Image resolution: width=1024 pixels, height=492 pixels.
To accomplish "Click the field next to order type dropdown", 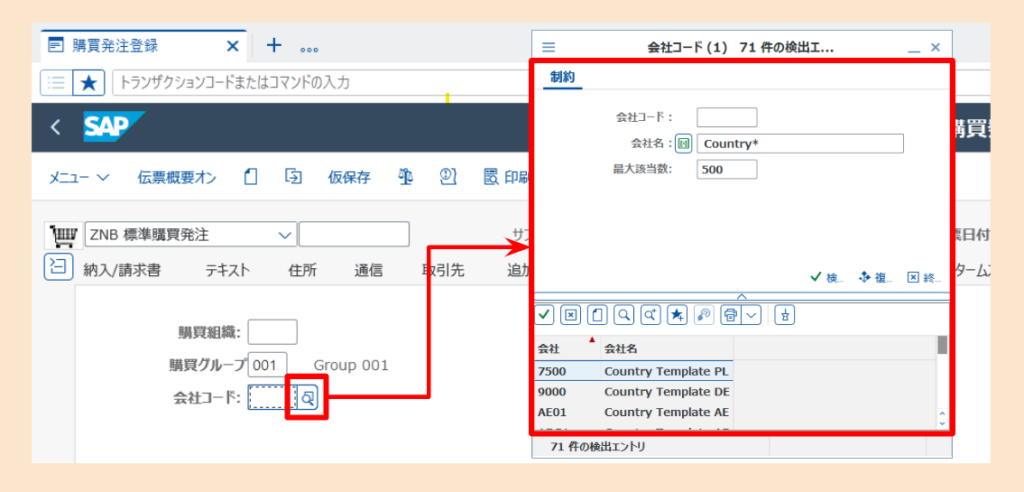I will [354, 235].
